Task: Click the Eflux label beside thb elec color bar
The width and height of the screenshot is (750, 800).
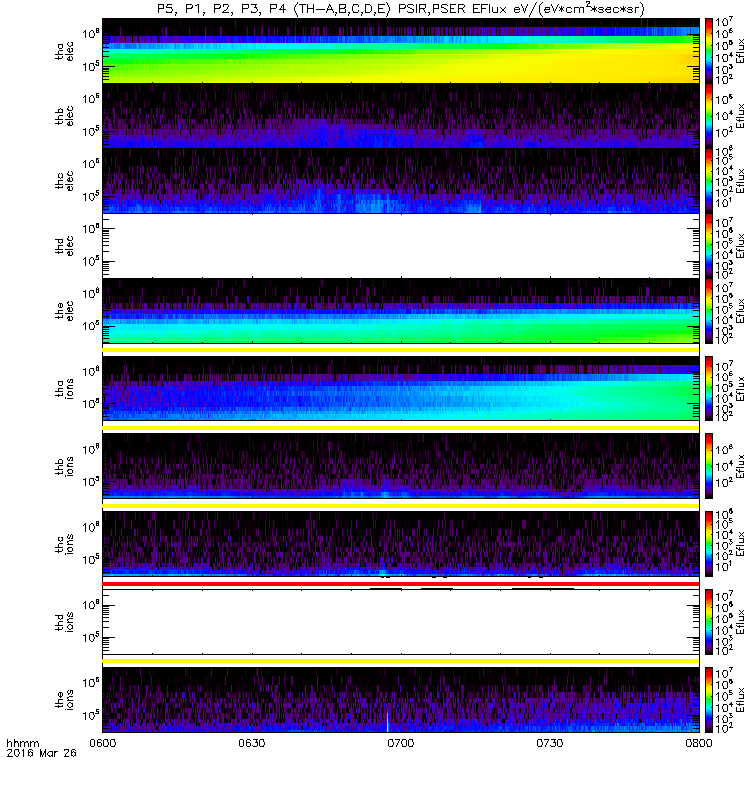Action: click(741, 116)
